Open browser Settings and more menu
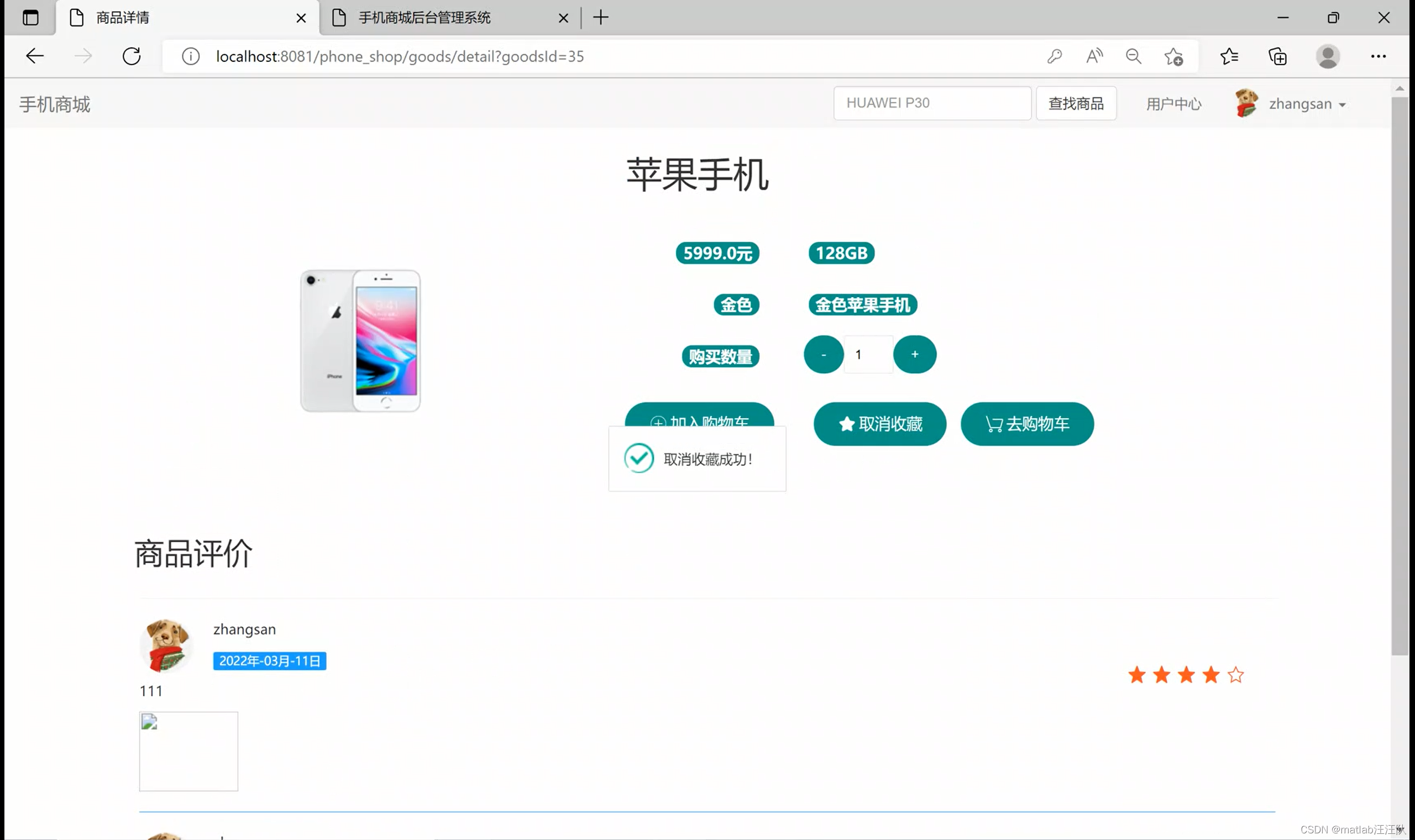The image size is (1415, 840). tap(1377, 56)
